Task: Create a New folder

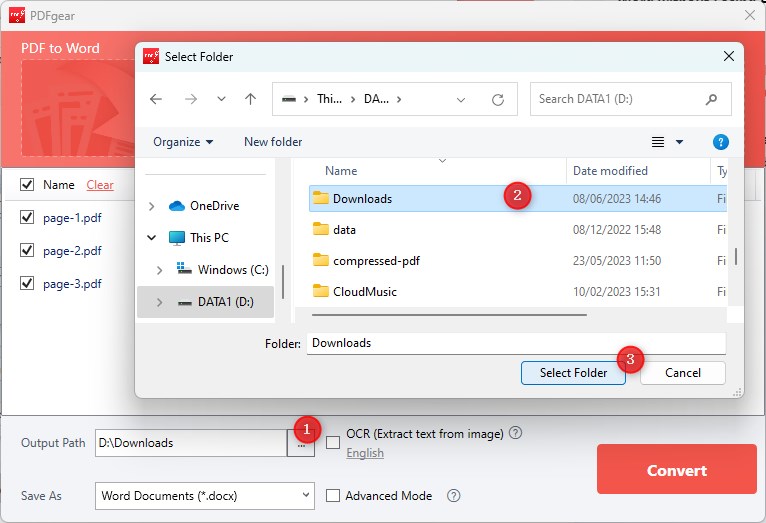Action: (273, 142)
